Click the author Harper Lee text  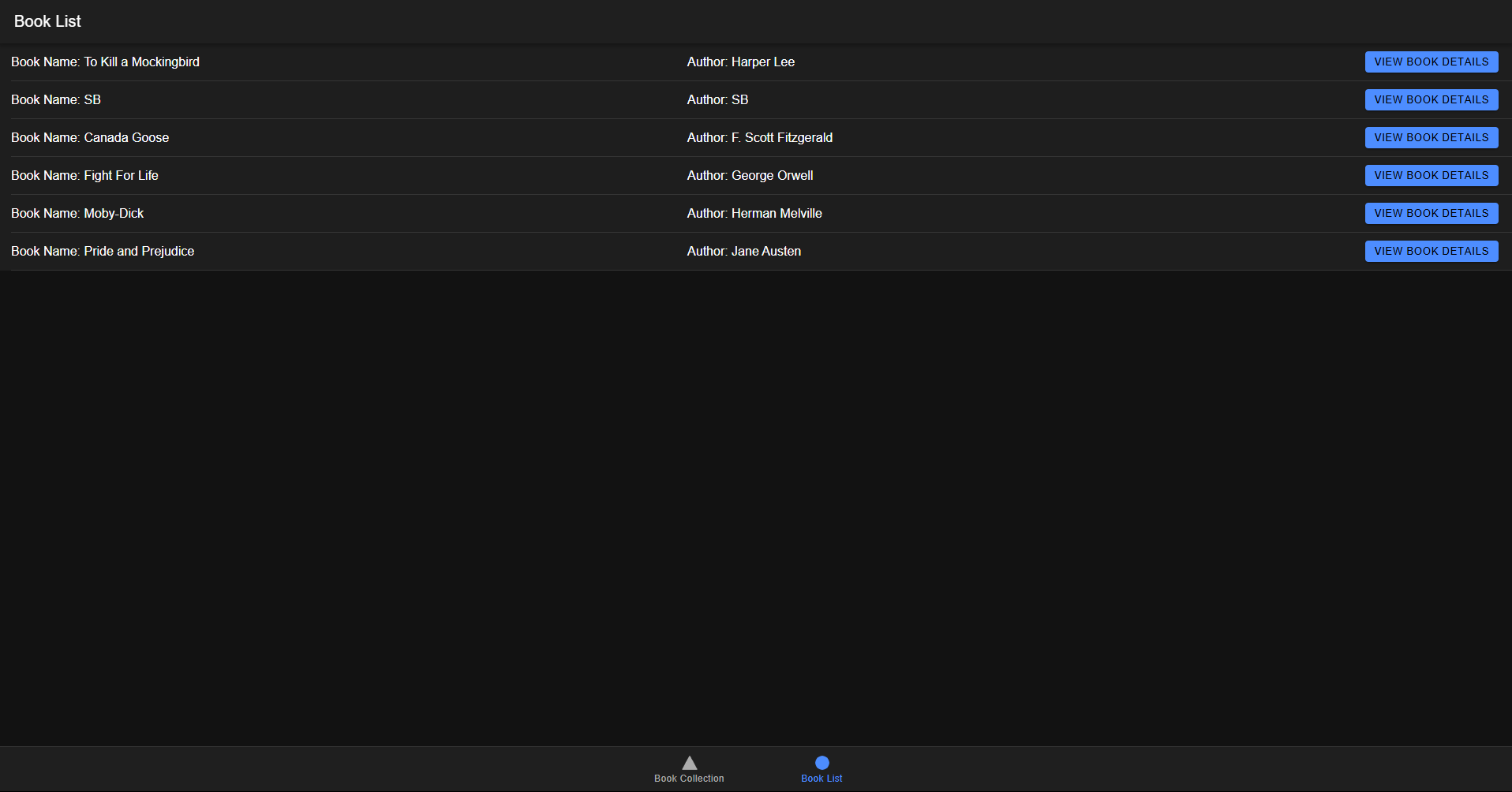pos(740,62)
